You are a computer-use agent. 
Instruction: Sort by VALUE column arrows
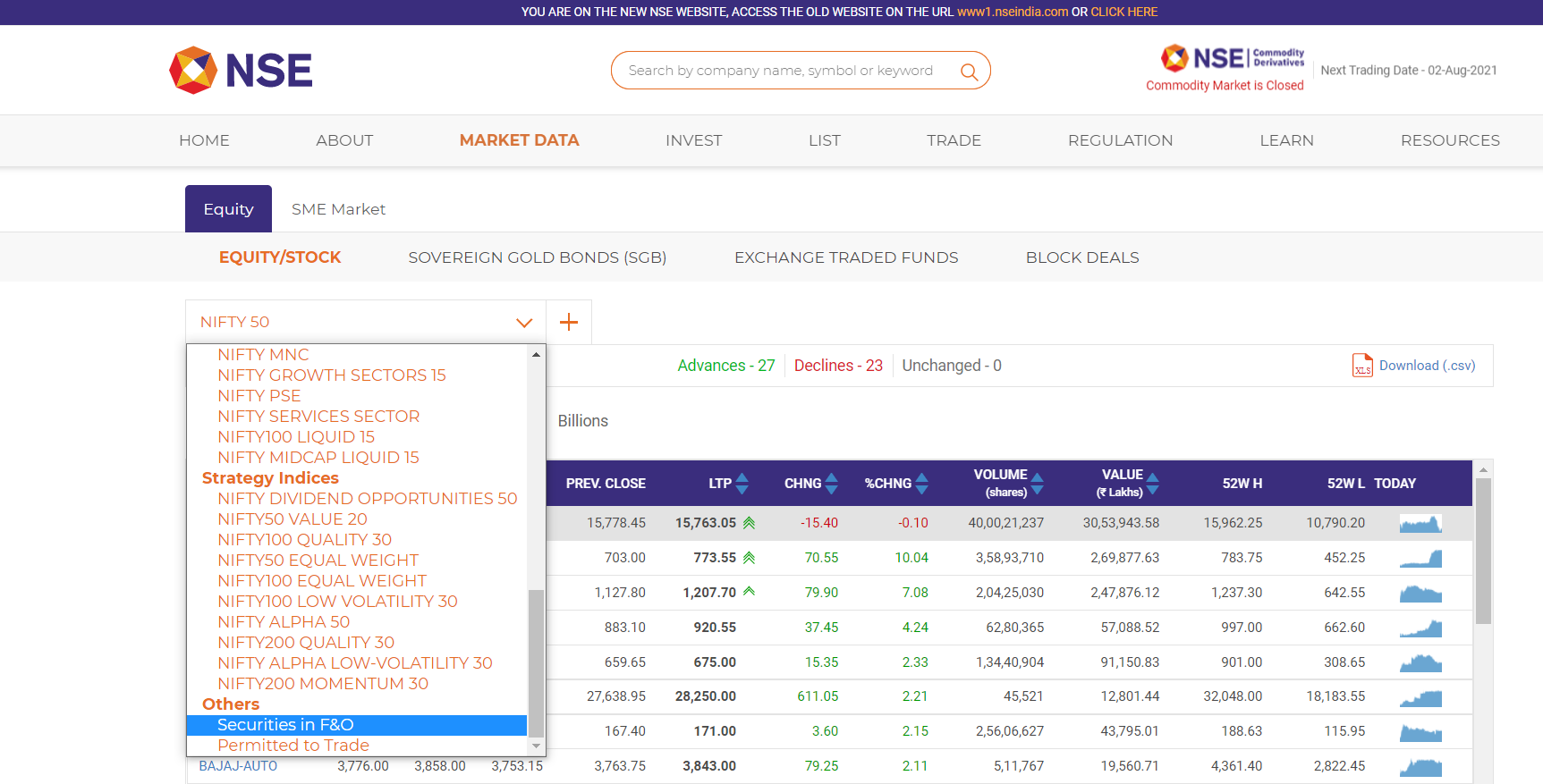[x=1153, y=484]
